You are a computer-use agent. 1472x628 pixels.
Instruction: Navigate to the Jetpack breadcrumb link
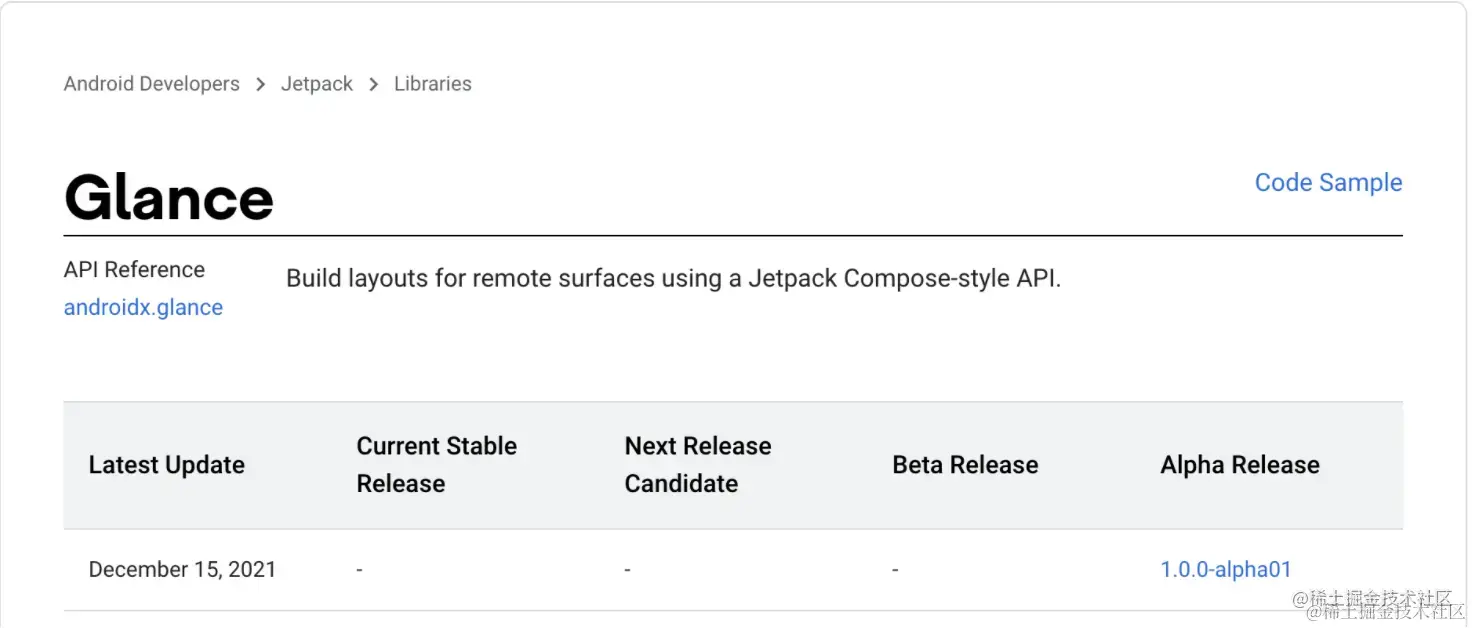coord(316,84)
